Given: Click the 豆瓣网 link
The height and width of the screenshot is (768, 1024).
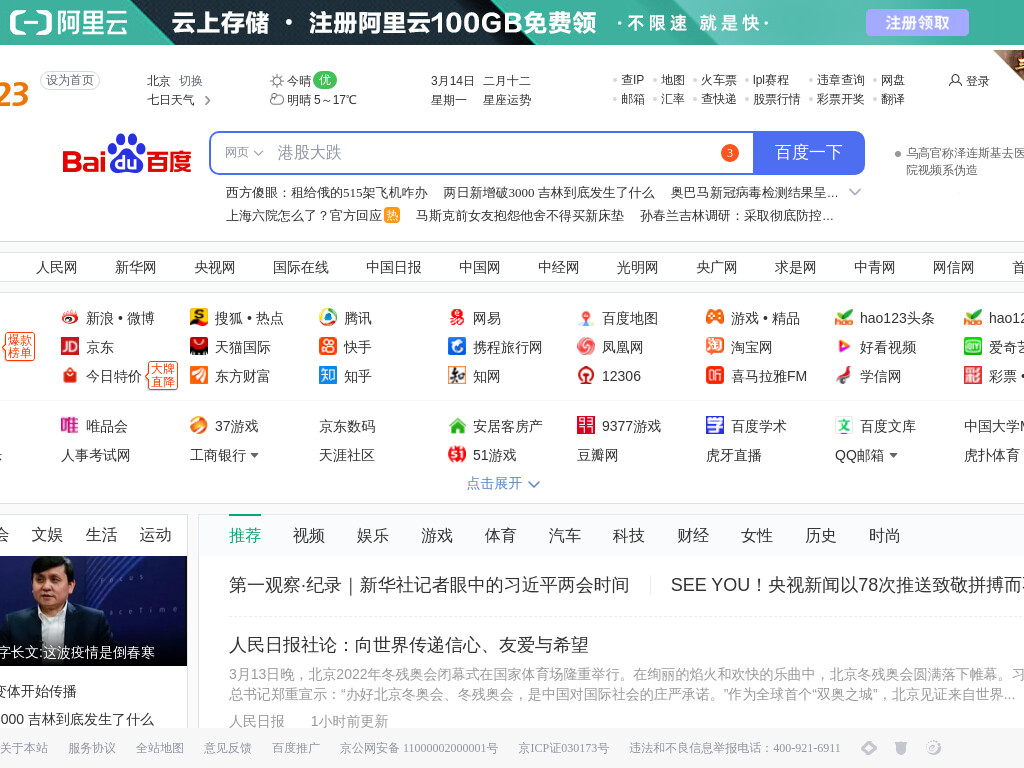Looking at the screenshot, I should pyautogui.click(x=598, y=455).
